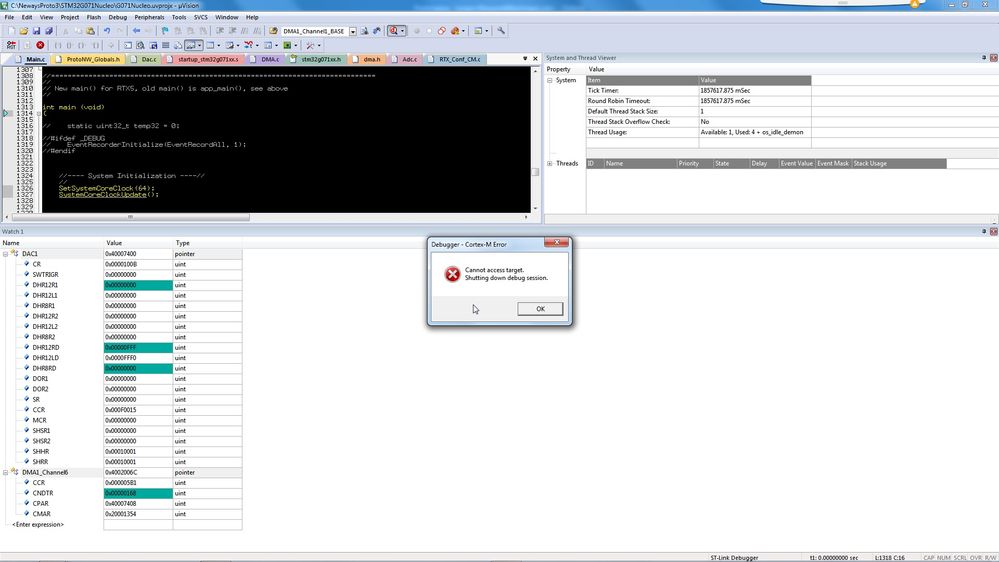Switch to the stm32g071xx.h tab
The height and width of the screenshot is (562, 999).
point(317,59)
